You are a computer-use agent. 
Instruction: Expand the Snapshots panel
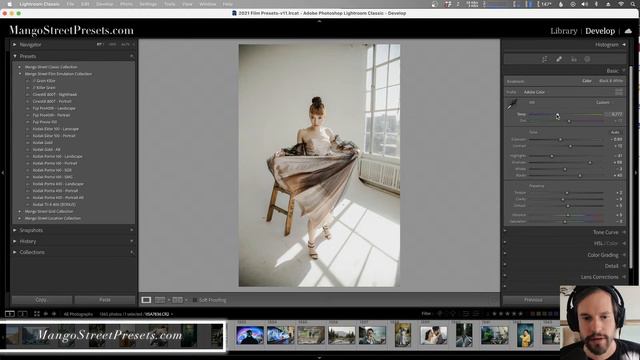point(15,230)
